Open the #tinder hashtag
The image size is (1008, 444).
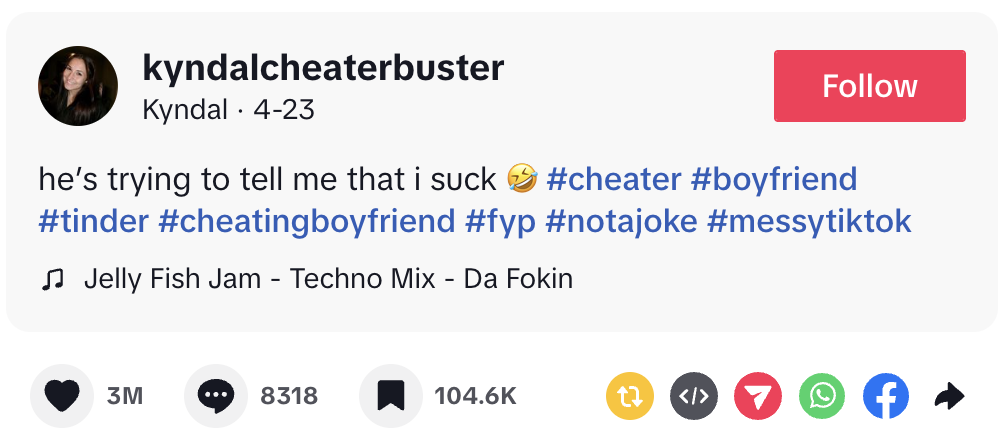(93, 220)
